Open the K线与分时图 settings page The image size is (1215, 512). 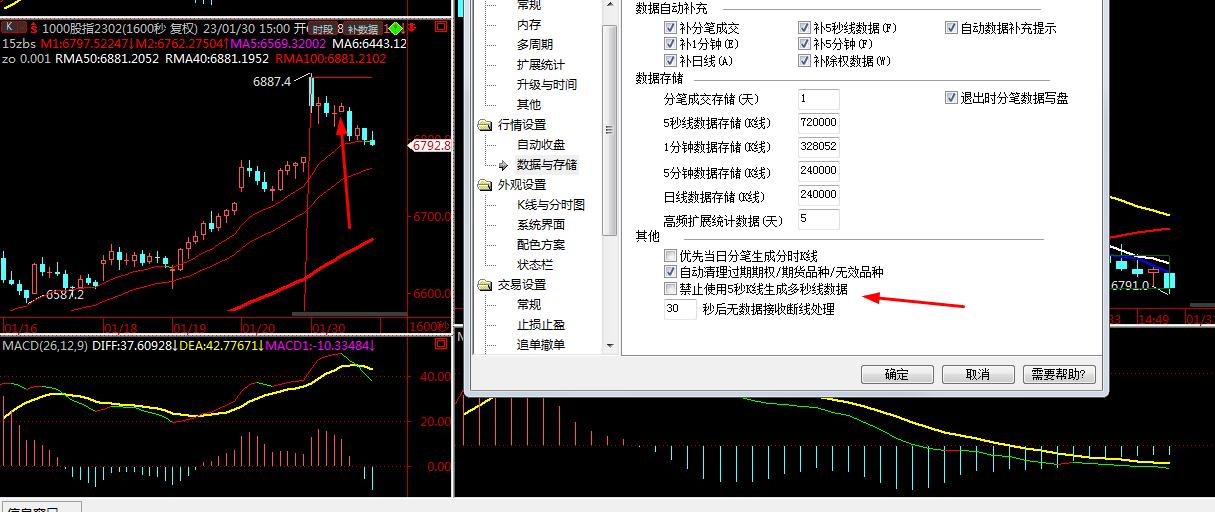click(x=550, y=205)
